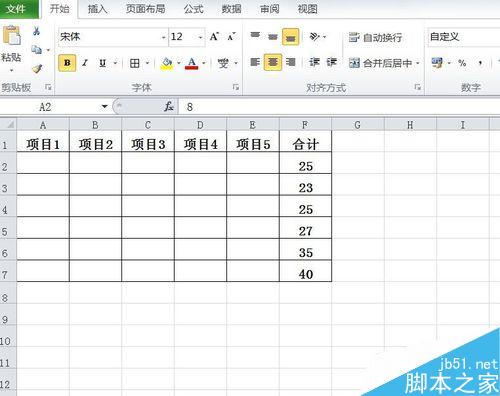The height and width of the screenshot is (396, 500).
Task: Open merge and center dropdown arrow
Action: pyautogui.click(x=417, y=63)
